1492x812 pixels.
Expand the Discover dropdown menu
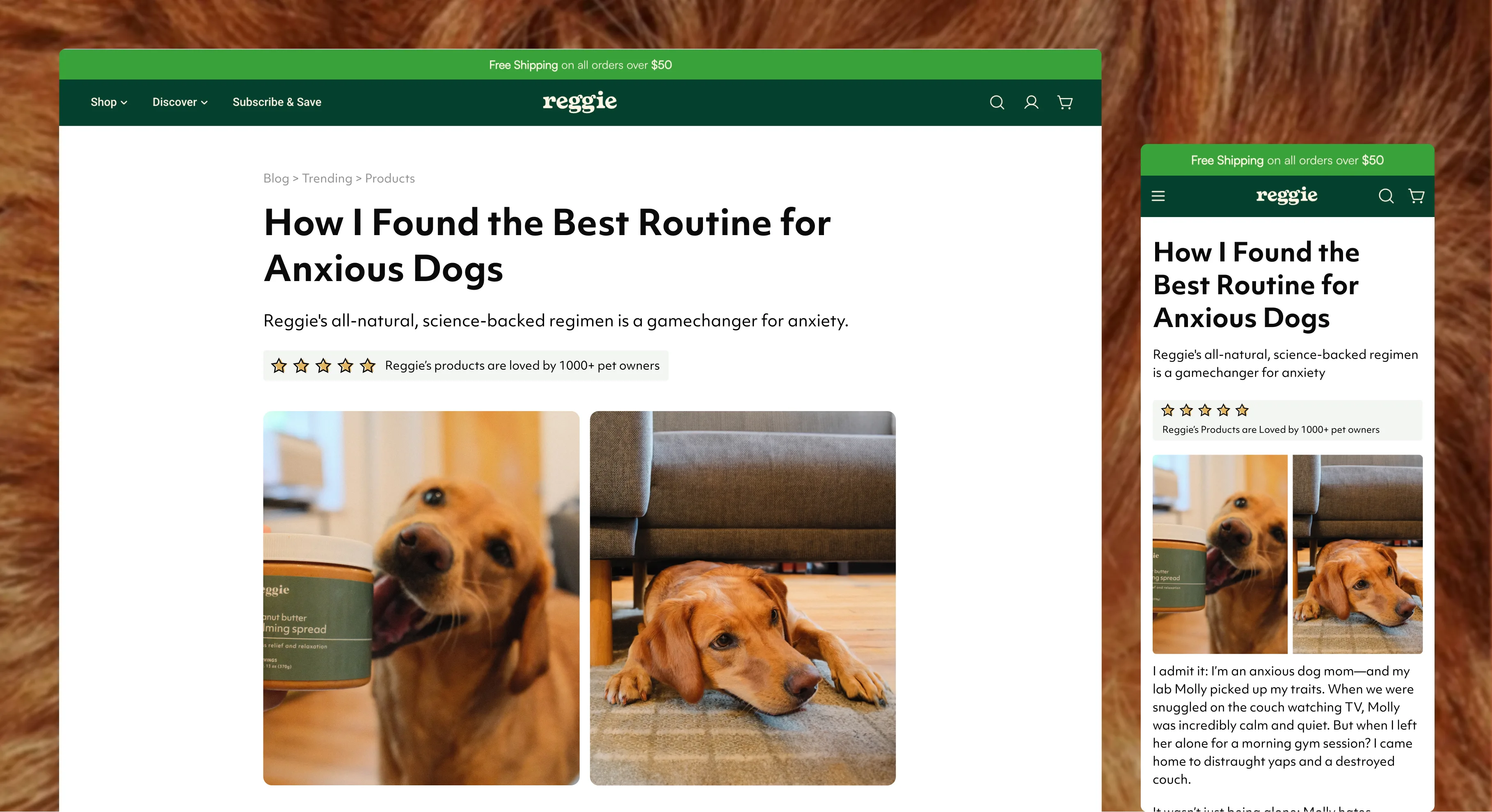(x=180, y=102)
